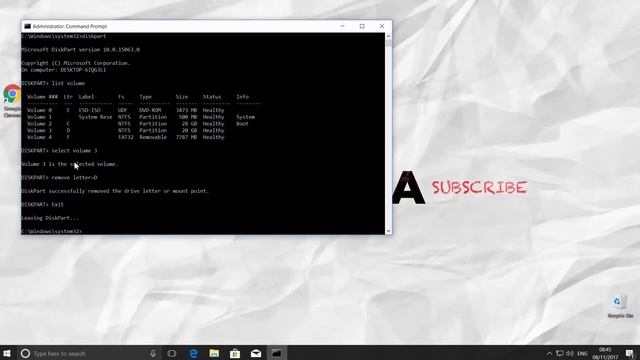Click the 'DVD-ROM' type in Volume 0 row
This screenshot has width=640, height=360.
click(150, 110)
